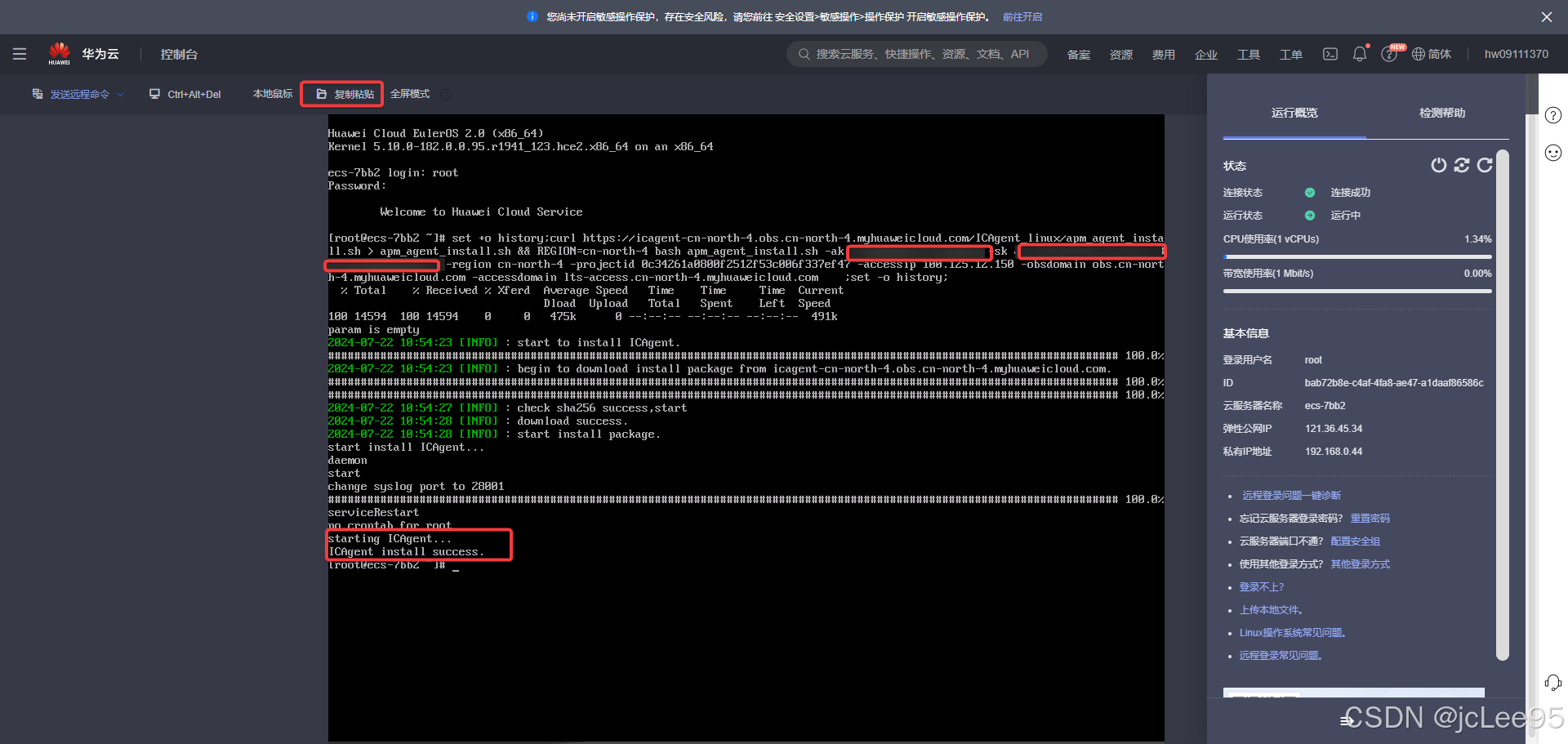
Task: Open the 备案 menu
Action: point(1079,54)
